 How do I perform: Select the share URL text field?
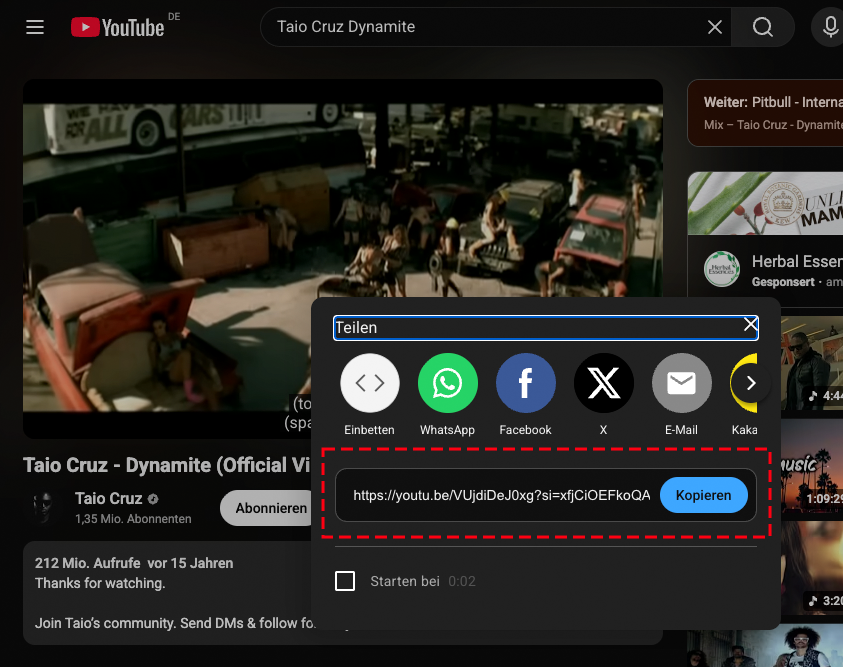(500, 495)
